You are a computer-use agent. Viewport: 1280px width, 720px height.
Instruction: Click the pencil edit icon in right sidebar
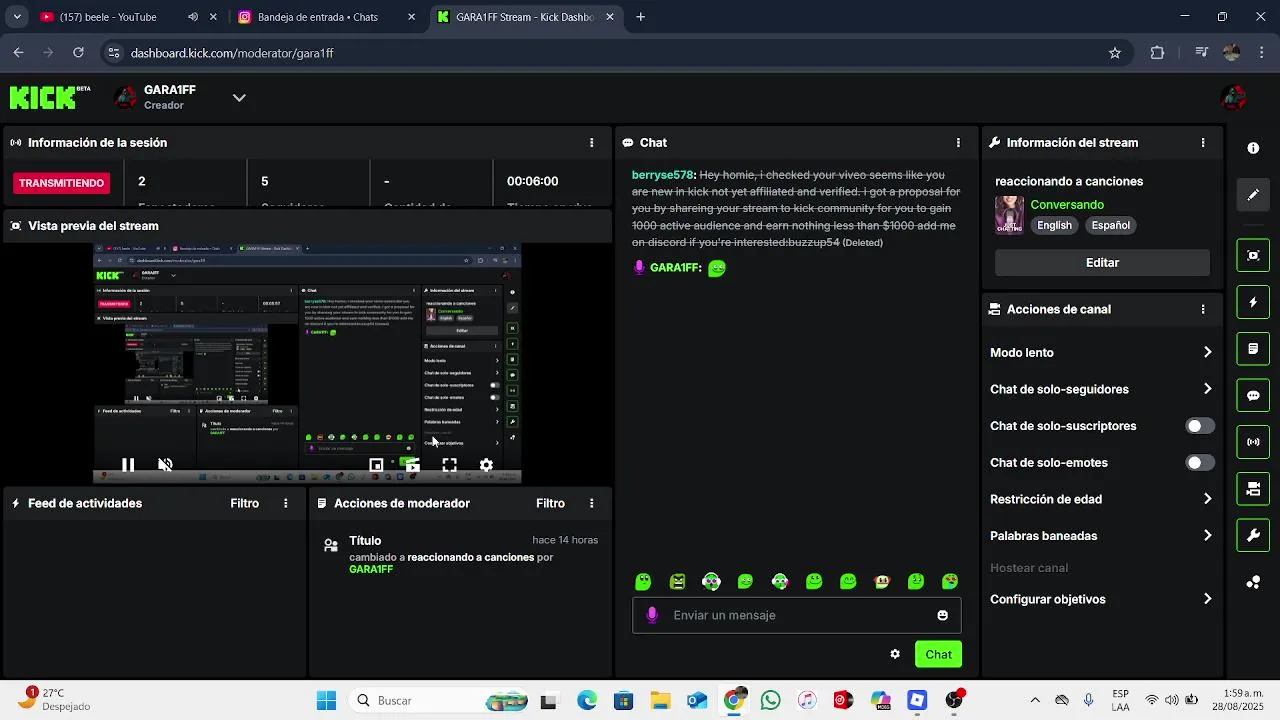coord(1253,195)
